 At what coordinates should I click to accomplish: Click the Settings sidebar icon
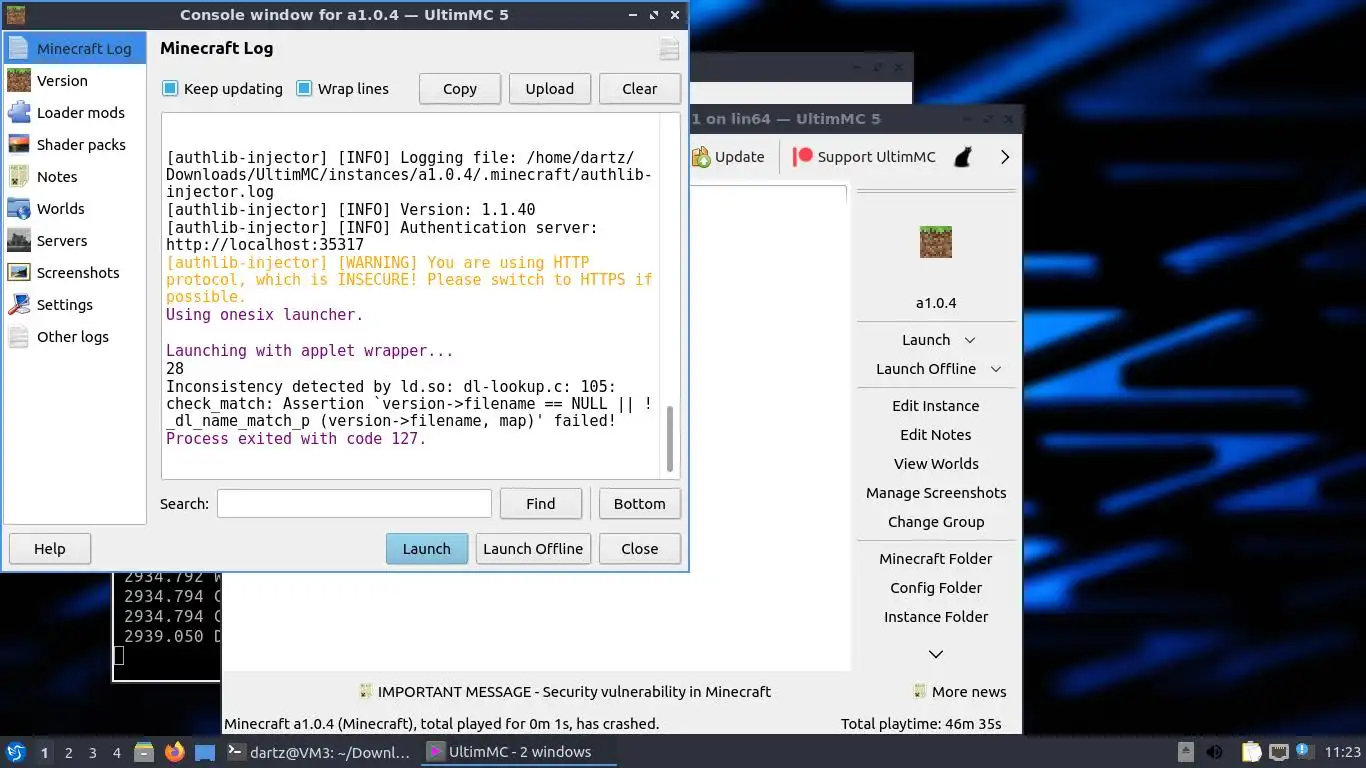point(19,304)
